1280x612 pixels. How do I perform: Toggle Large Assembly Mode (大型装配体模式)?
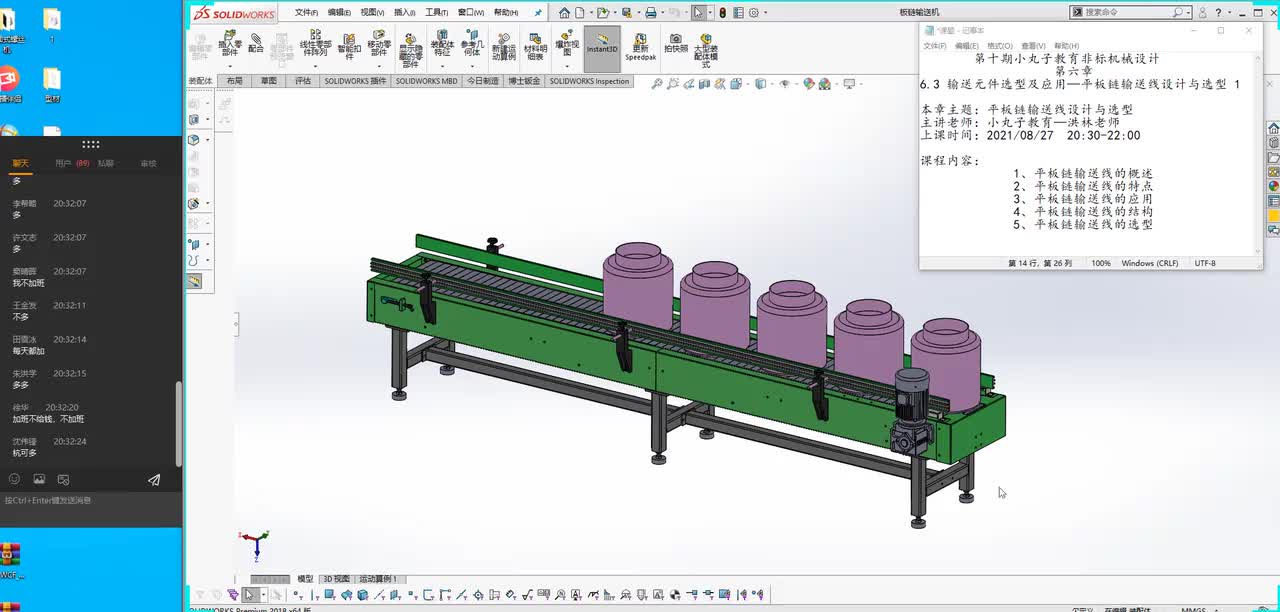tap(706, 50)
